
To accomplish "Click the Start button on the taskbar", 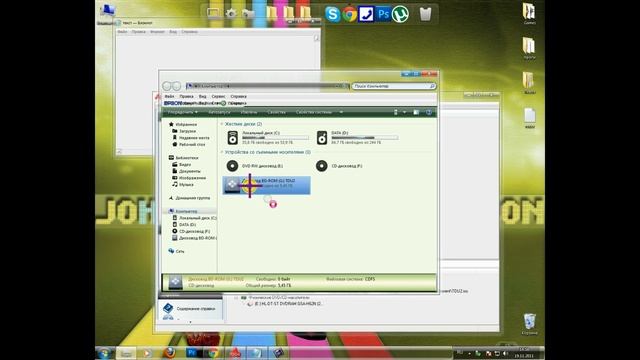I will 104,353.
